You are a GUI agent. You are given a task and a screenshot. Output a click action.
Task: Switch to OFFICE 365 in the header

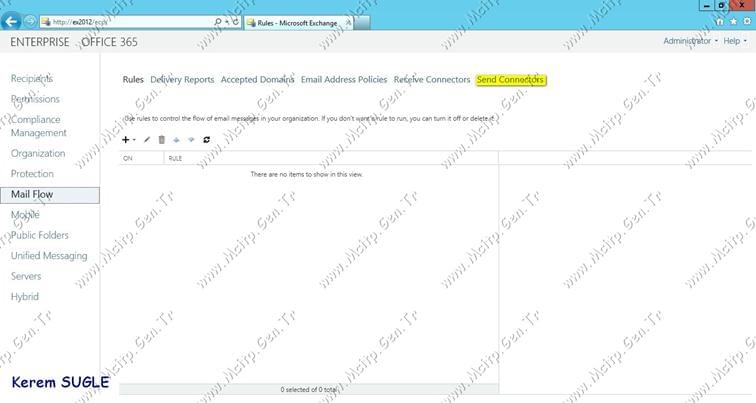(x=109, y=42)
